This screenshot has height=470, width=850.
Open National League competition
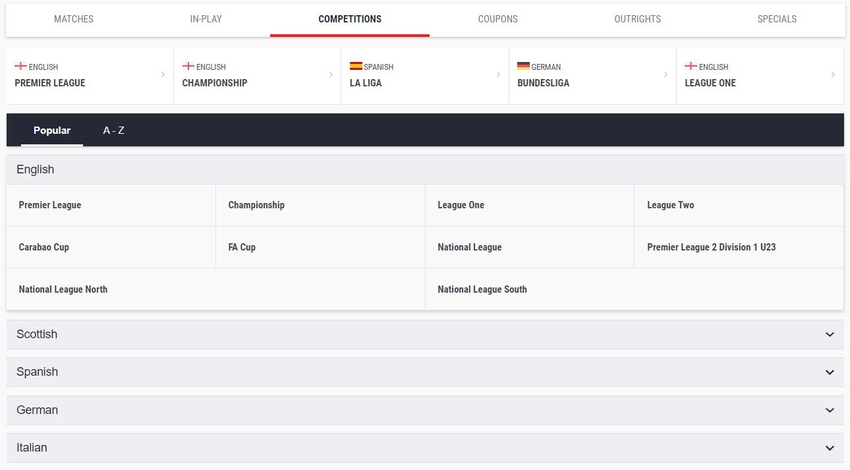pyautogui.click(x=530, y=247)
